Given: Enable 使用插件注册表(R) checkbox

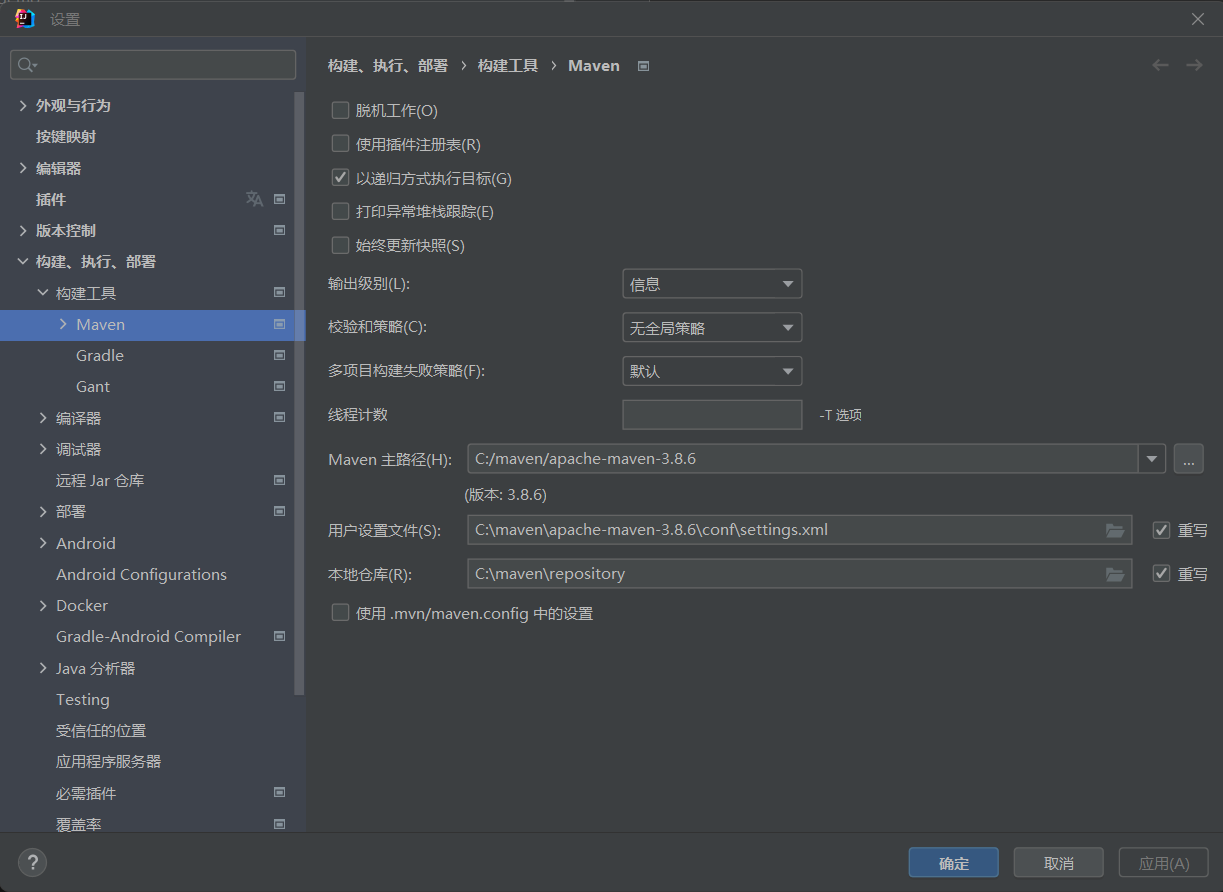Looking at the screenshot, I should coord(340,144).
